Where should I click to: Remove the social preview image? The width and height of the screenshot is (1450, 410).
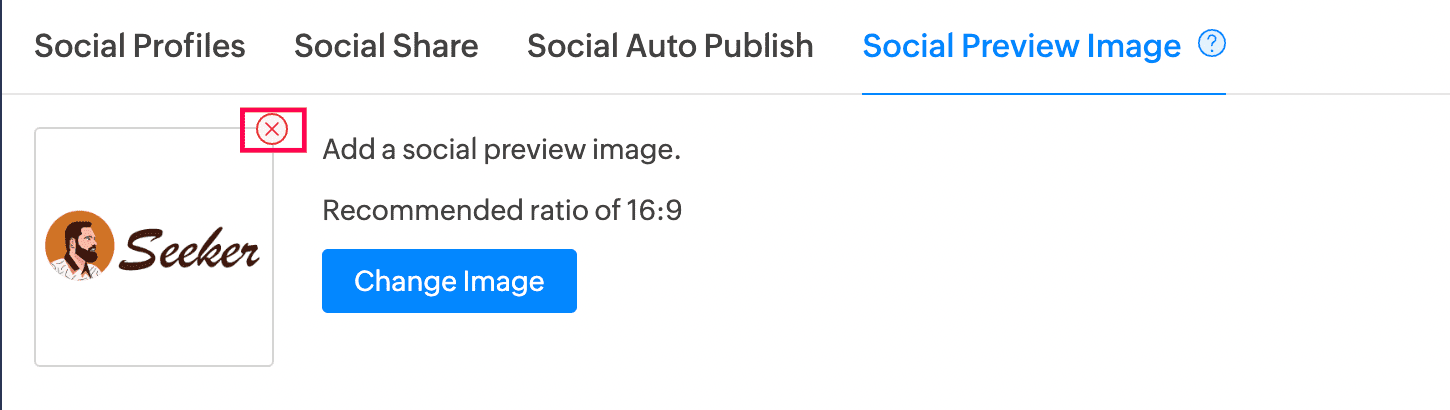click(272, 129)
